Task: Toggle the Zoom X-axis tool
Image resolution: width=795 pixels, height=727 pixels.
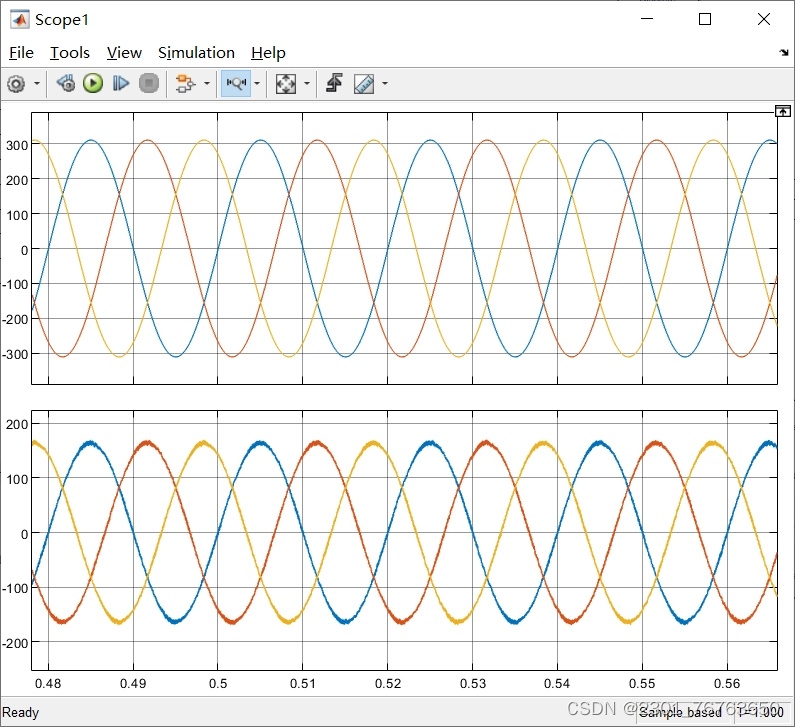Action: 236,84
